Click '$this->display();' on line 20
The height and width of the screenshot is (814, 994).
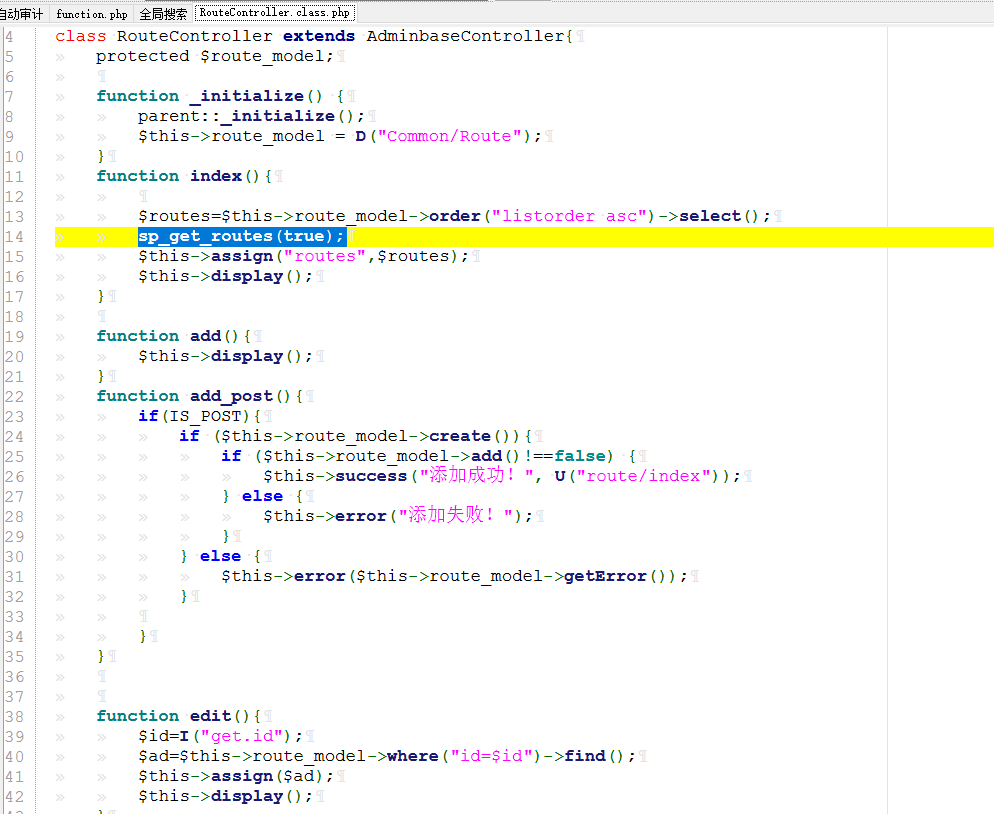[226, 356]
